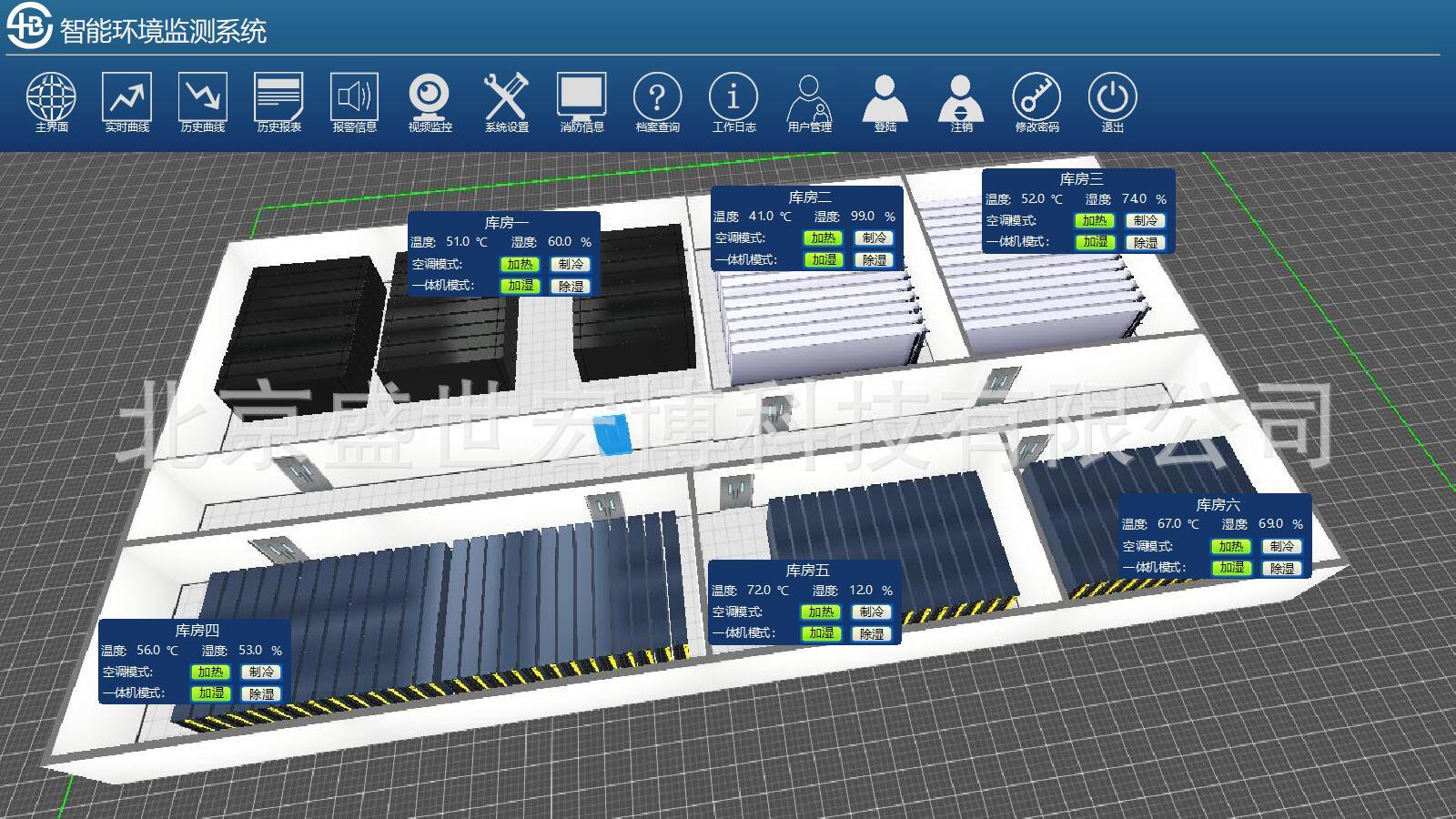The height and width of the screenshot is (819, 1456).
Task: Click 库房三 temperature value 52.0
Action: pyautogui.click(x=1033, y=198)
